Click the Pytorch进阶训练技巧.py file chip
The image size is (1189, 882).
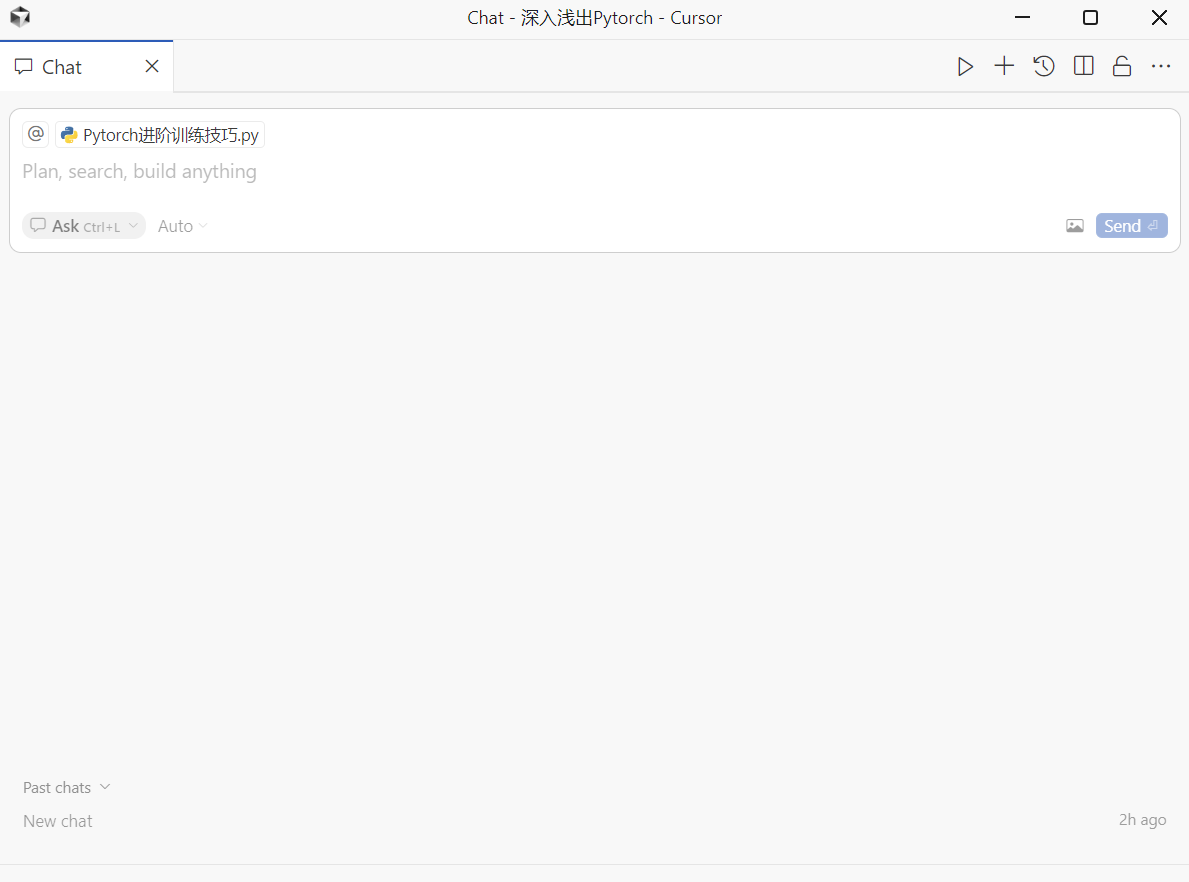[x=160, y=135]
